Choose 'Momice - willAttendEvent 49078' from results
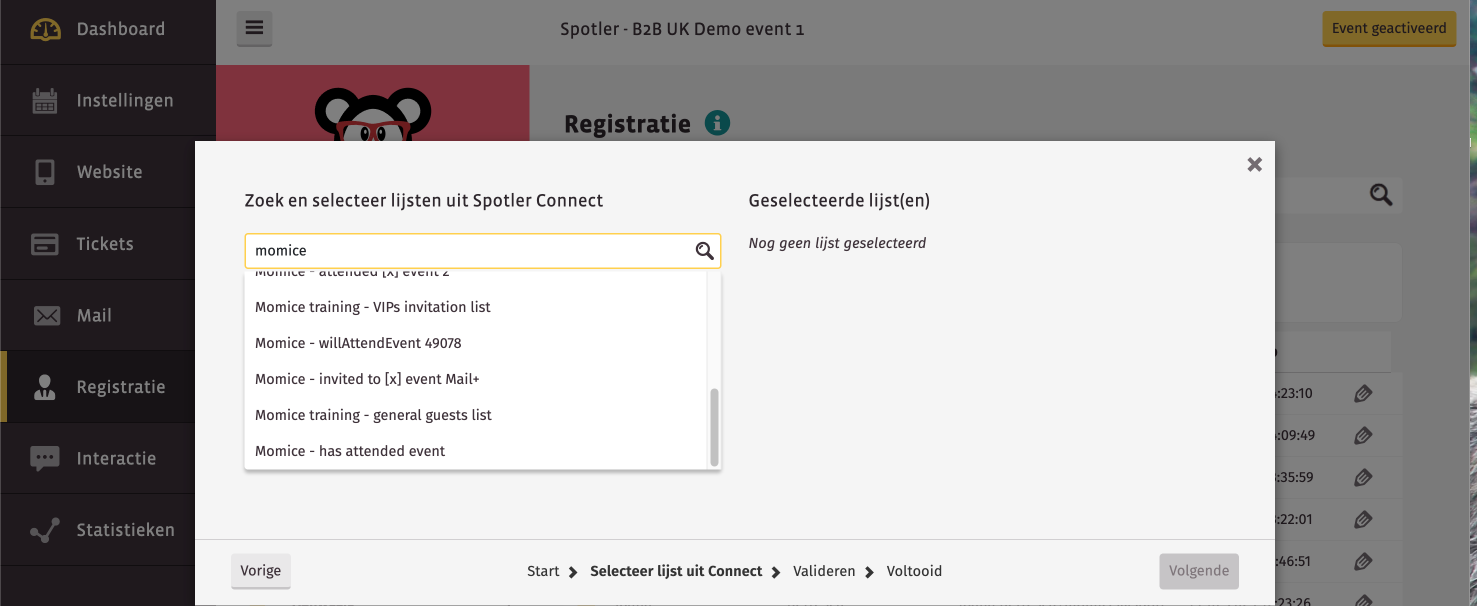The image size is (1477, 606). tap(358, 343)
